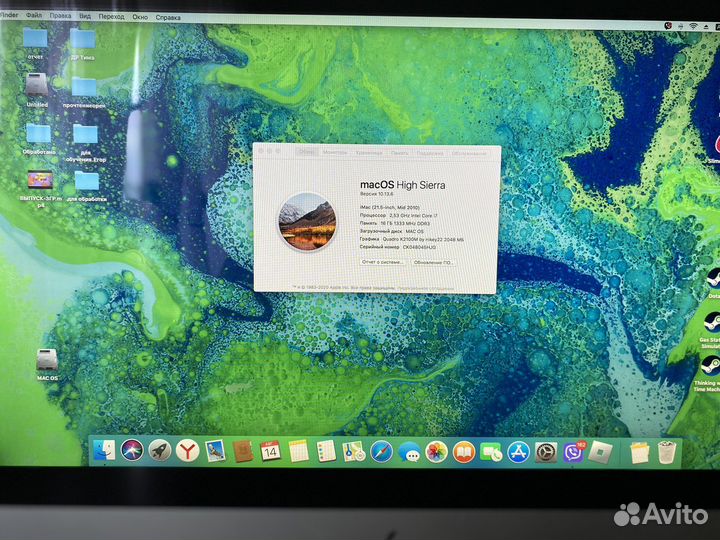This screenshot has width=720, height=540.
Task: Open the 'Вид' menu
Action: point(85,16)
